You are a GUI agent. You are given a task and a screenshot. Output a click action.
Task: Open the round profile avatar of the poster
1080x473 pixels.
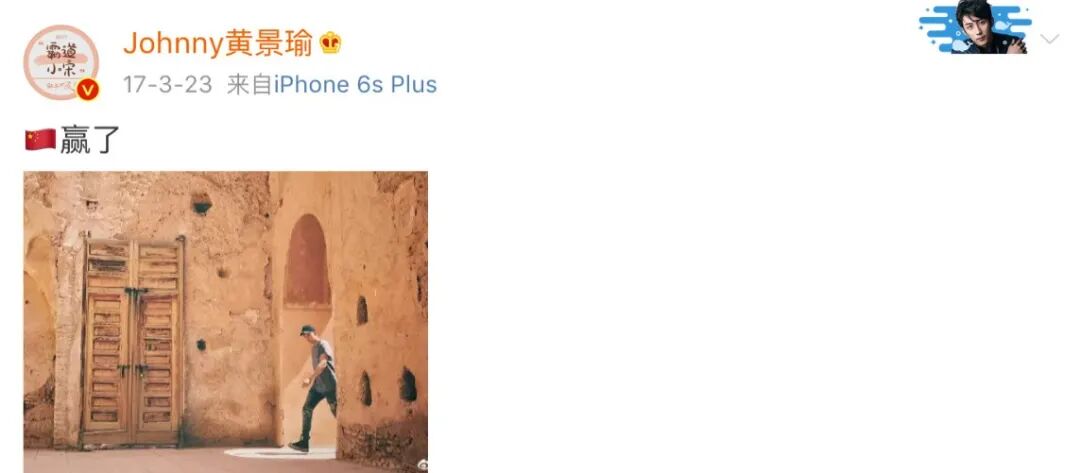[61, 63]
